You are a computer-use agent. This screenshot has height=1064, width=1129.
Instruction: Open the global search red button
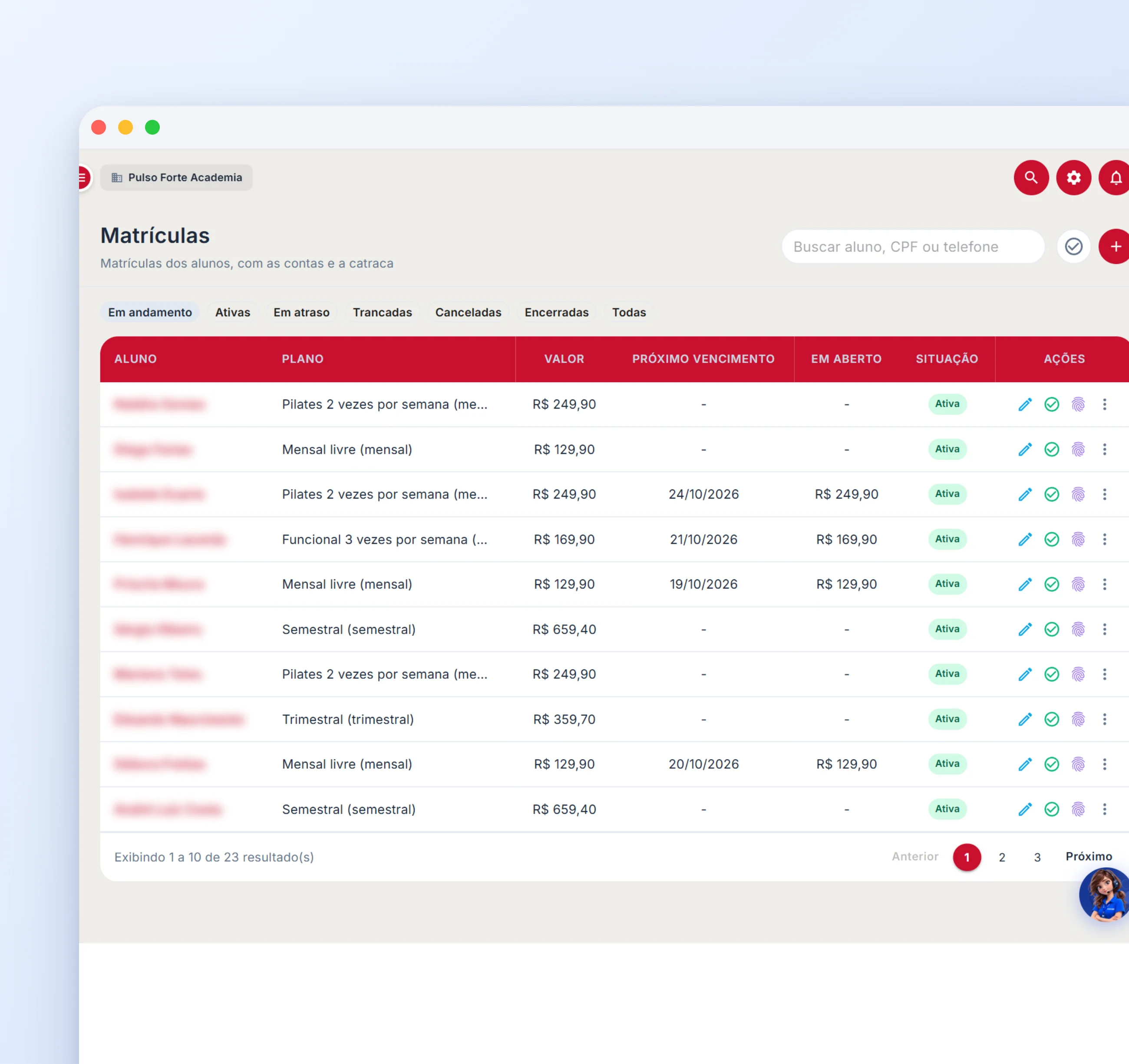point(1031,178)
